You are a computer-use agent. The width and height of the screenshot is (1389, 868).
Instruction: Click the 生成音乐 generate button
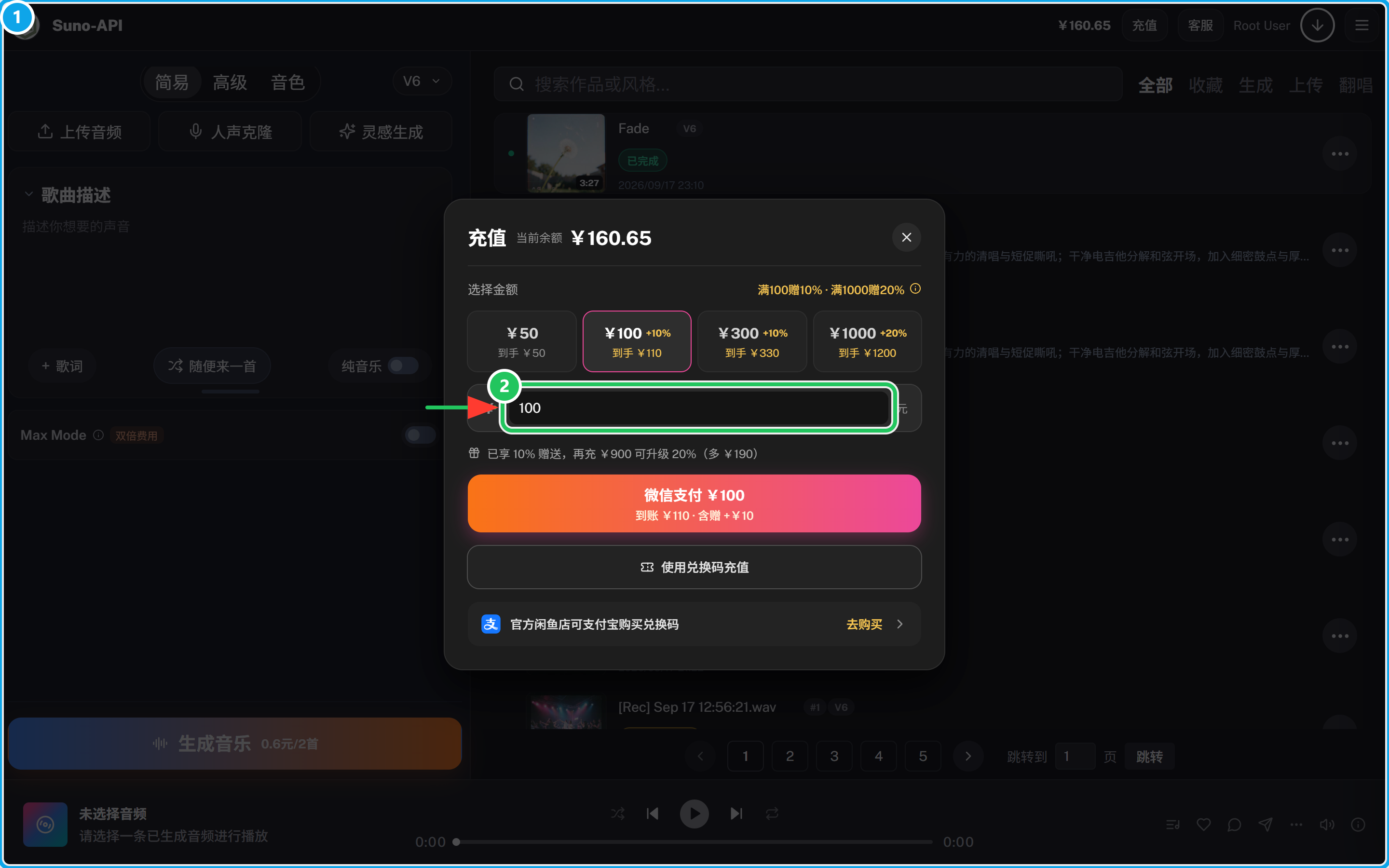[x=235, y=744]
